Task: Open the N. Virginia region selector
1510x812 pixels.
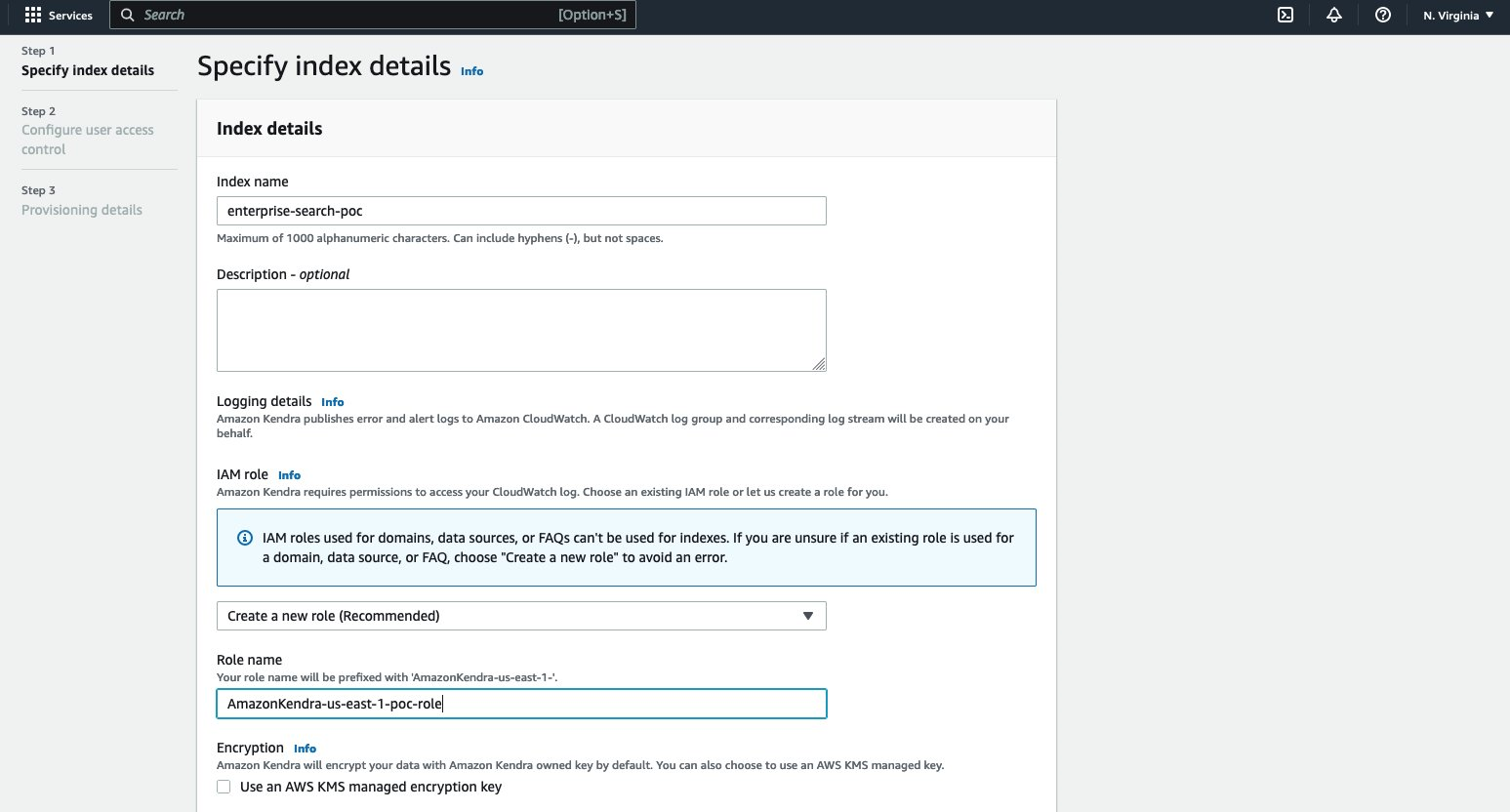Action: pos(1458,16)
